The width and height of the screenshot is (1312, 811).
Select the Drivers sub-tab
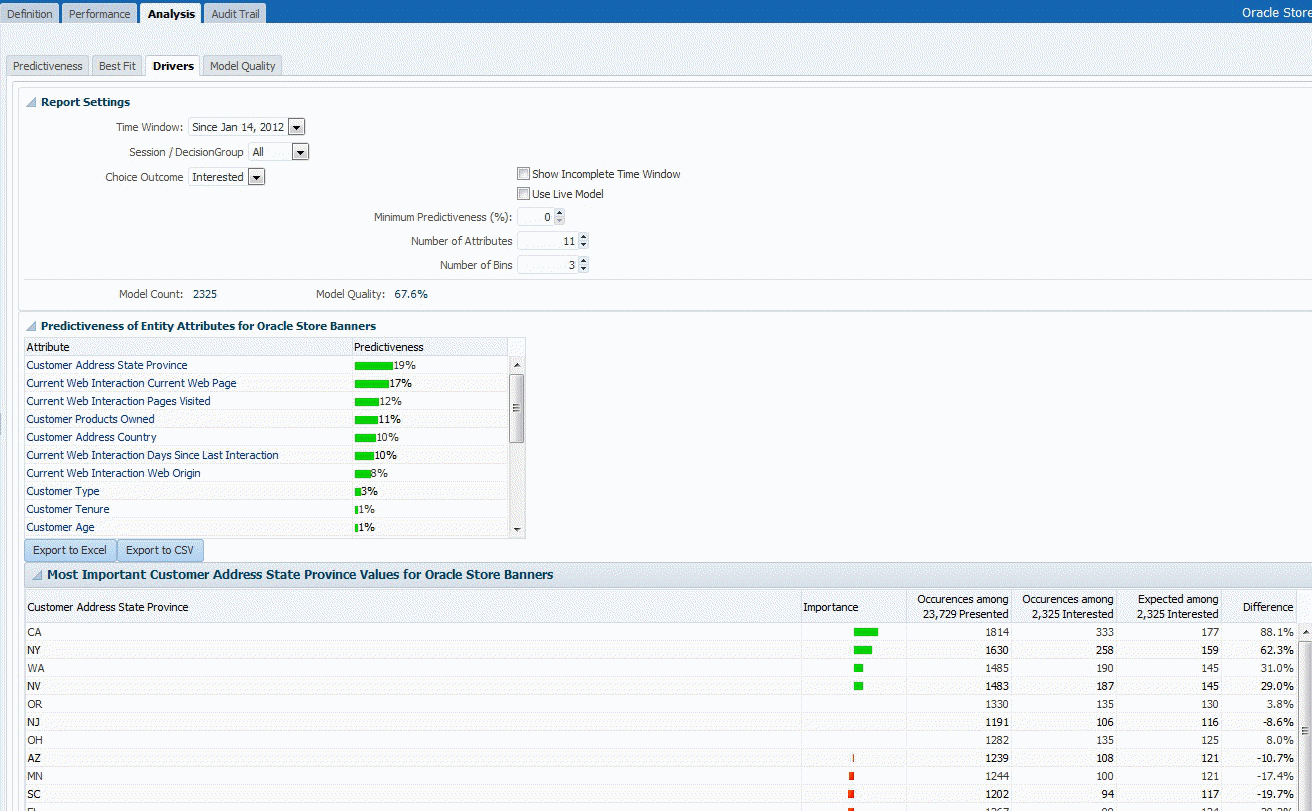(x=173, y=66)
